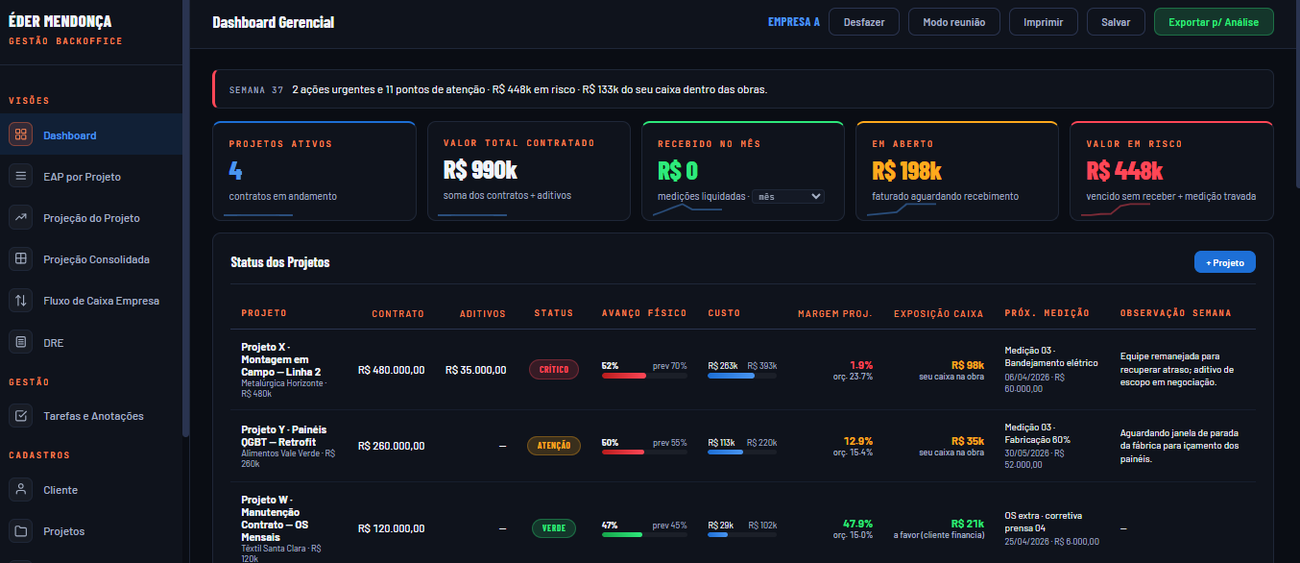Click the Salvar button in header
Image resolution: width=1300 pixels, height=563 pixels.
[x=1115, y=22]
